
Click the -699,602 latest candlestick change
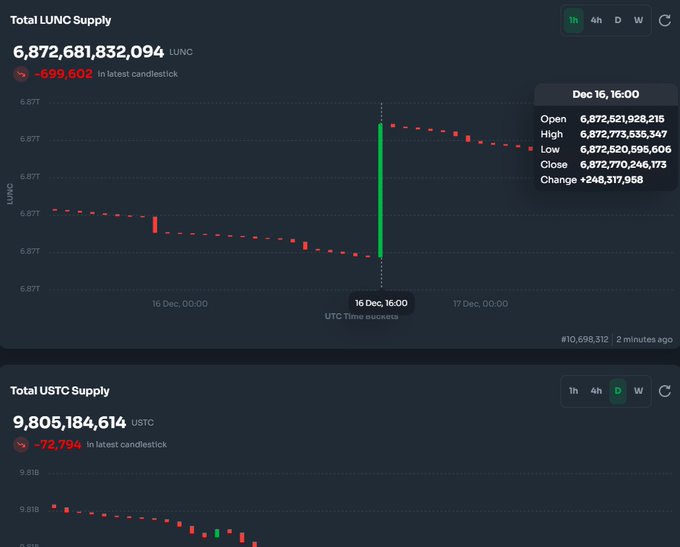[x=63, y=74]
